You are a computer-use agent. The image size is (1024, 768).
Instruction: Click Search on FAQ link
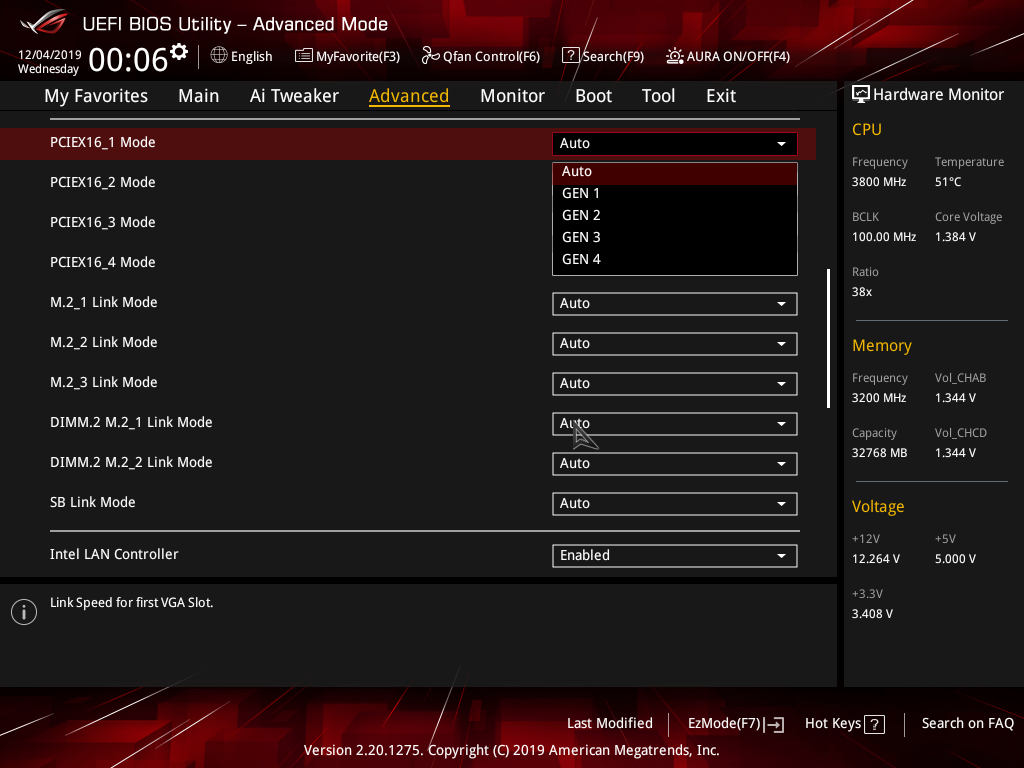[x=967, y=723]
